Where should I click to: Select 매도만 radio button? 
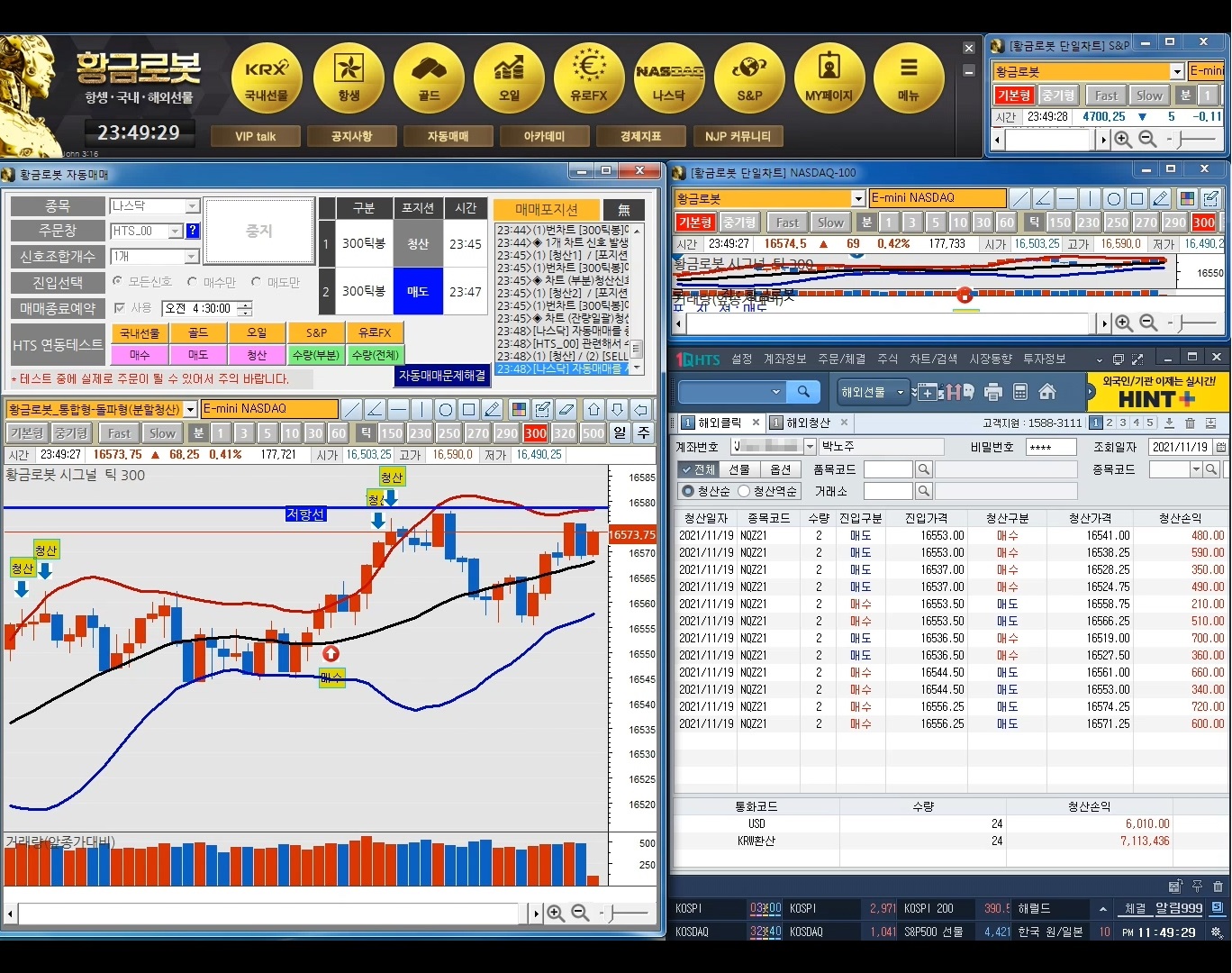pyautogui.click(x=256, y=282)
